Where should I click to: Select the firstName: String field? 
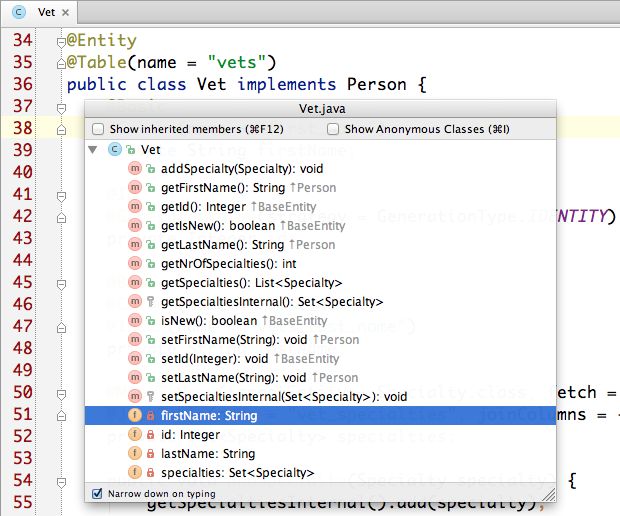320,416
